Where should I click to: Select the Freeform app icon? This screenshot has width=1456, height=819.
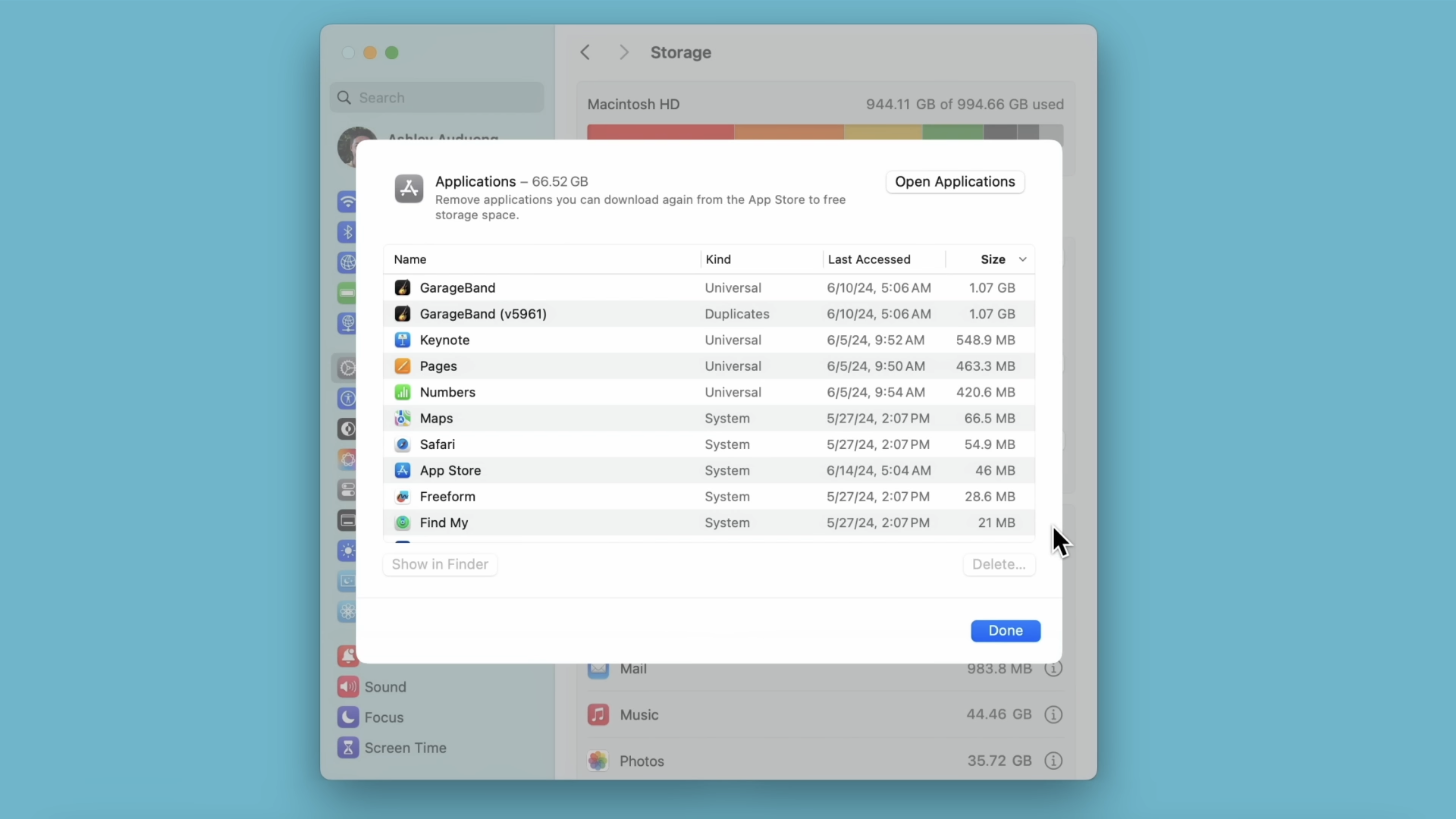point(402,496)
